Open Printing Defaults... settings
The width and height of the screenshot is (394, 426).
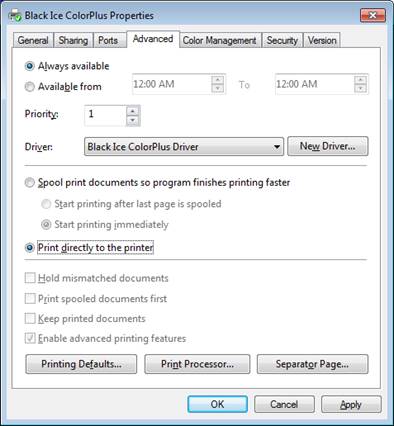[x=81, y=364]
